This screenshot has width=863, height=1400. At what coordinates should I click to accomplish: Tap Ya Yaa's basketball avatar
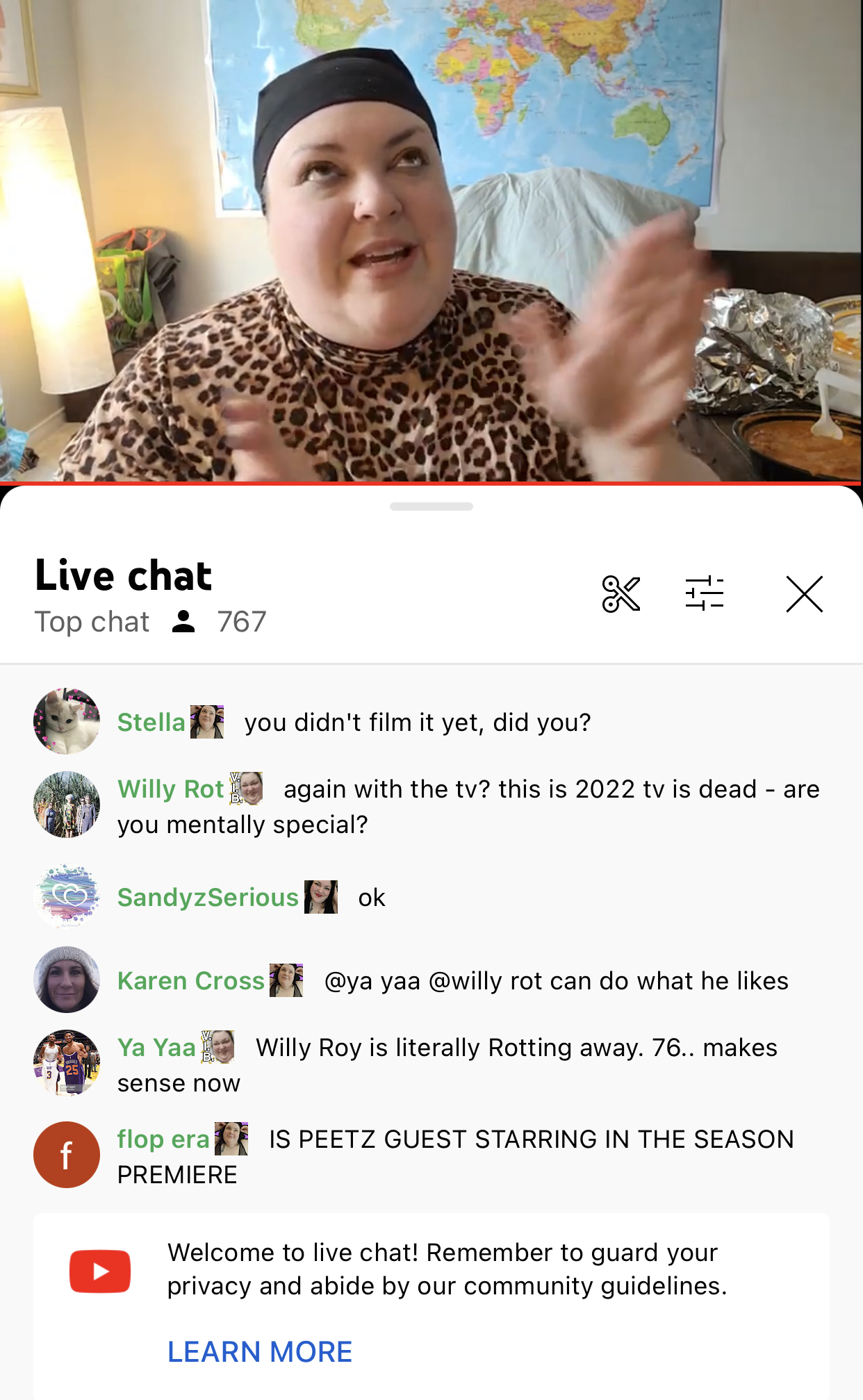click(67, 1063)
